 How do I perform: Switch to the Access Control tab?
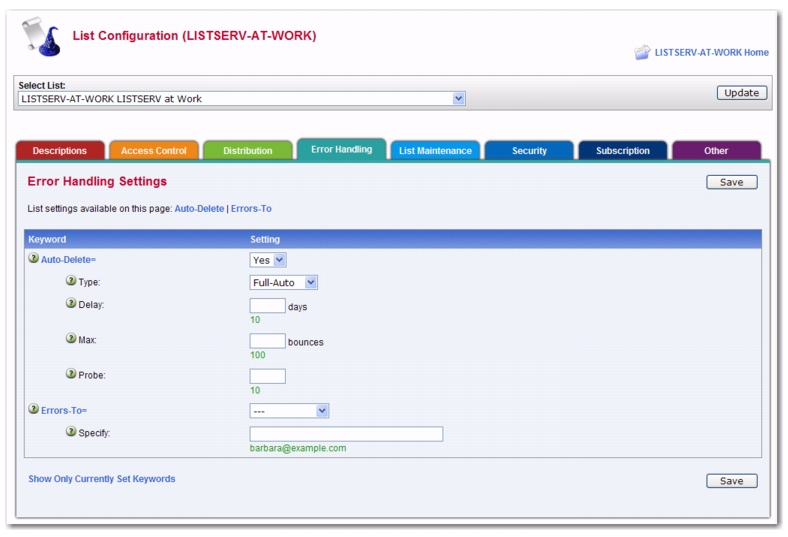(154, 151)
